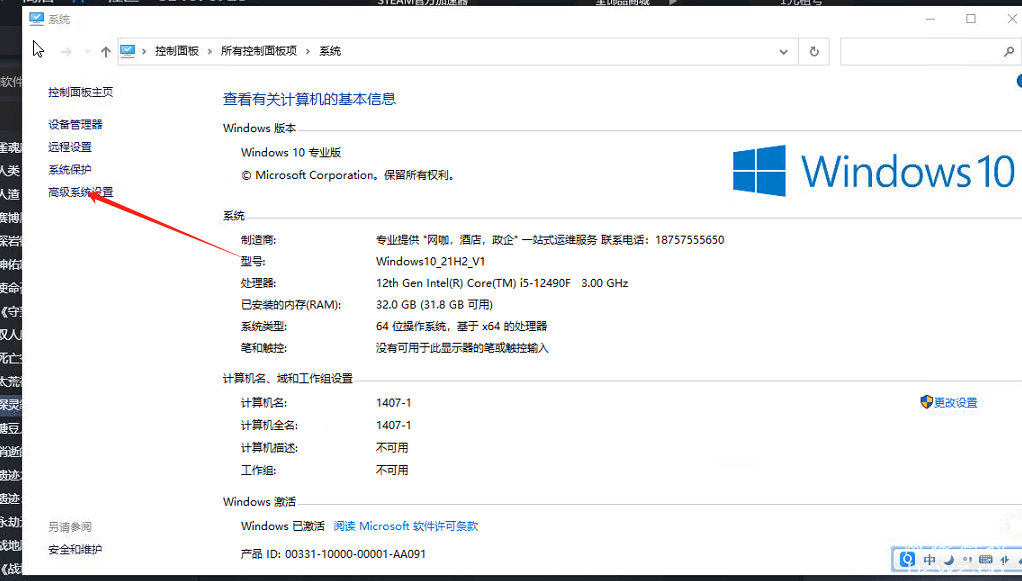The width and height of the screenshot is (1022, 581).
Task: Select the text Windows 10 专业版
Action: click(291, 153)
